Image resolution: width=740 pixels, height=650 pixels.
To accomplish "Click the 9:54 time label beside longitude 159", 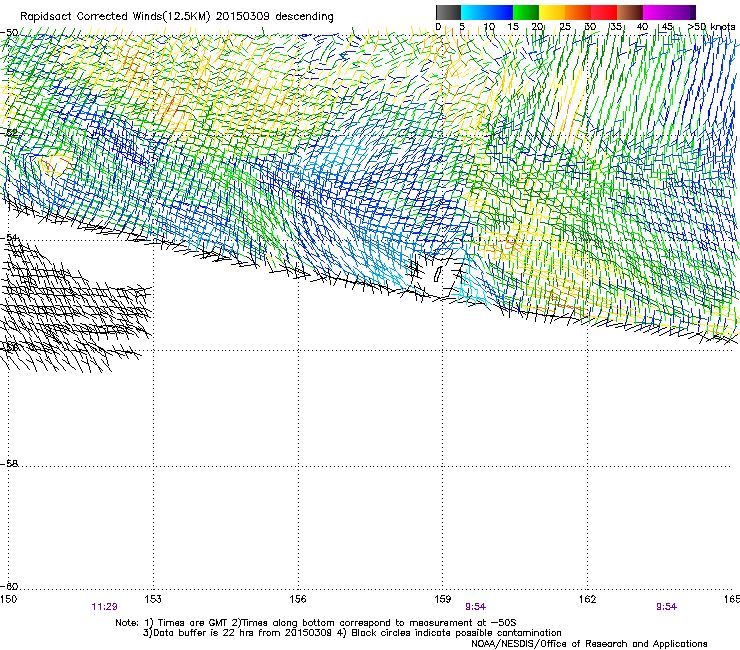I will click(475, 607).
